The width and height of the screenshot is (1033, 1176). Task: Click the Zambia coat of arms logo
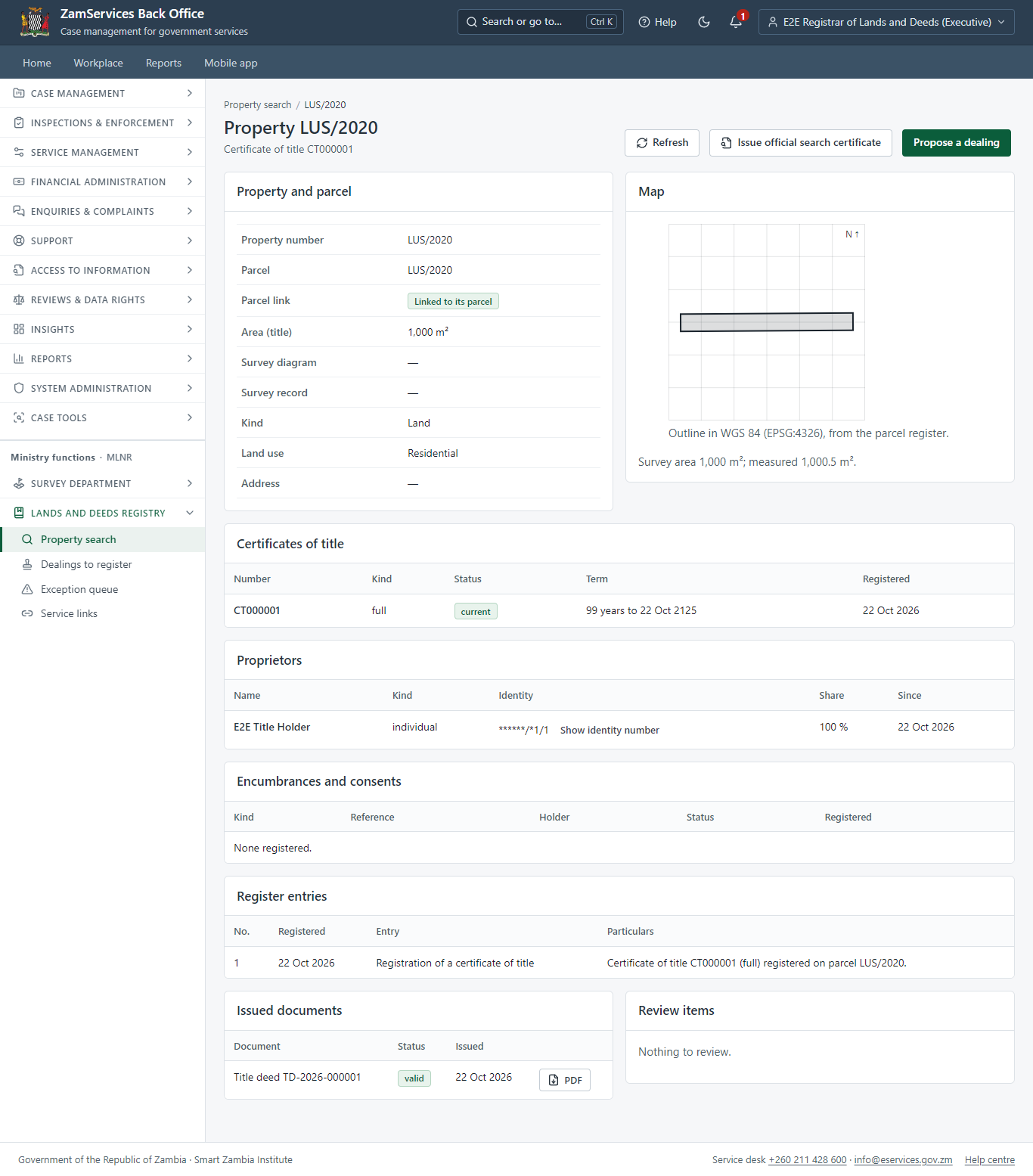[x=35, y=22]
